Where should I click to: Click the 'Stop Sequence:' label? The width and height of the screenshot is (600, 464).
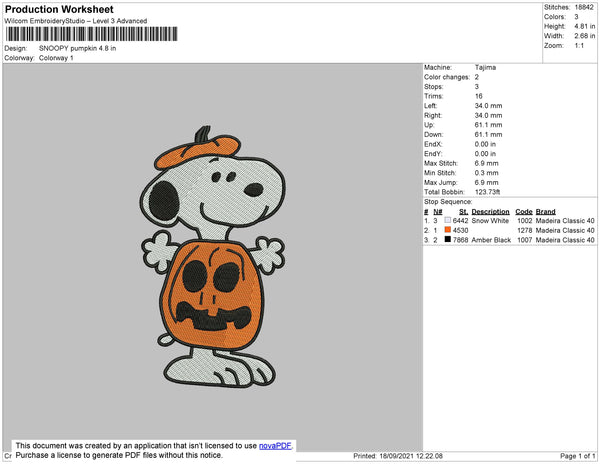click(448, 202)
